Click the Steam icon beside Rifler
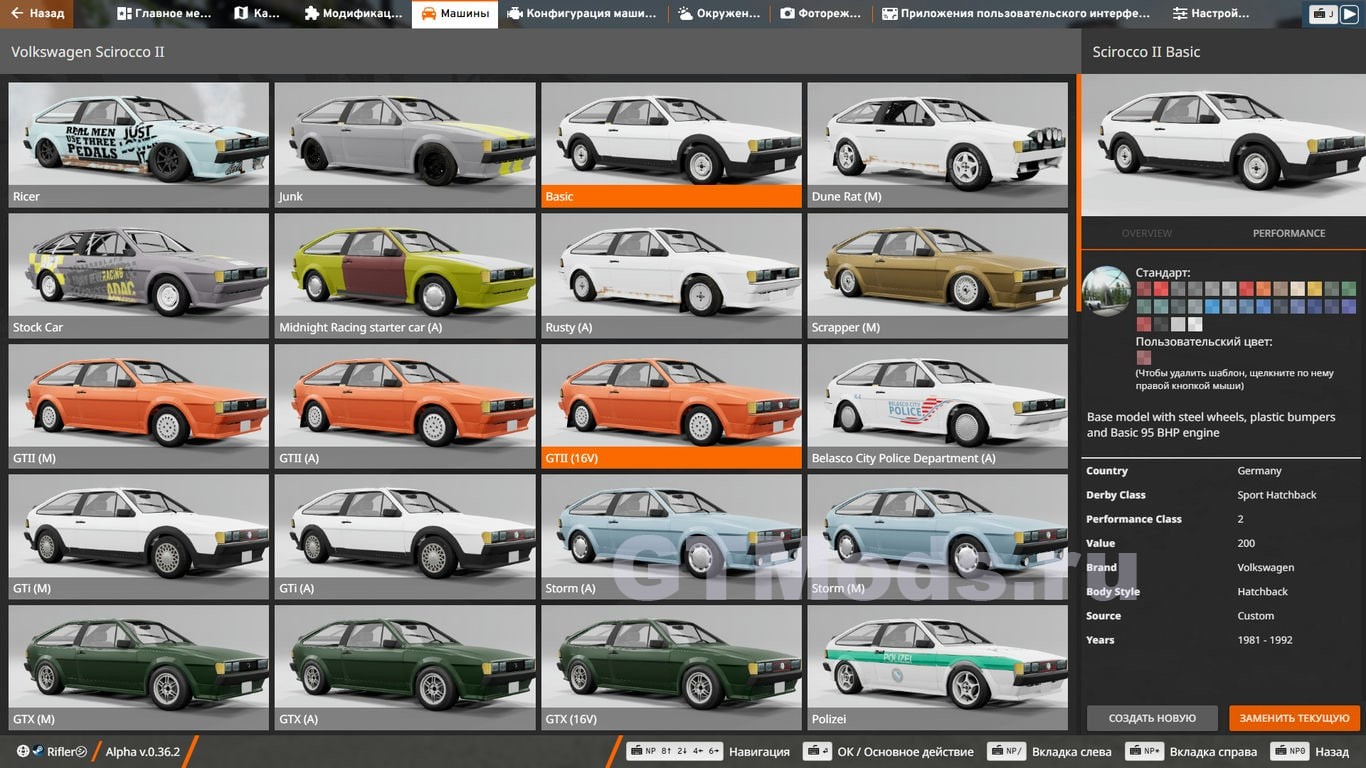The image size is (1366, 768). click(40, 751)
